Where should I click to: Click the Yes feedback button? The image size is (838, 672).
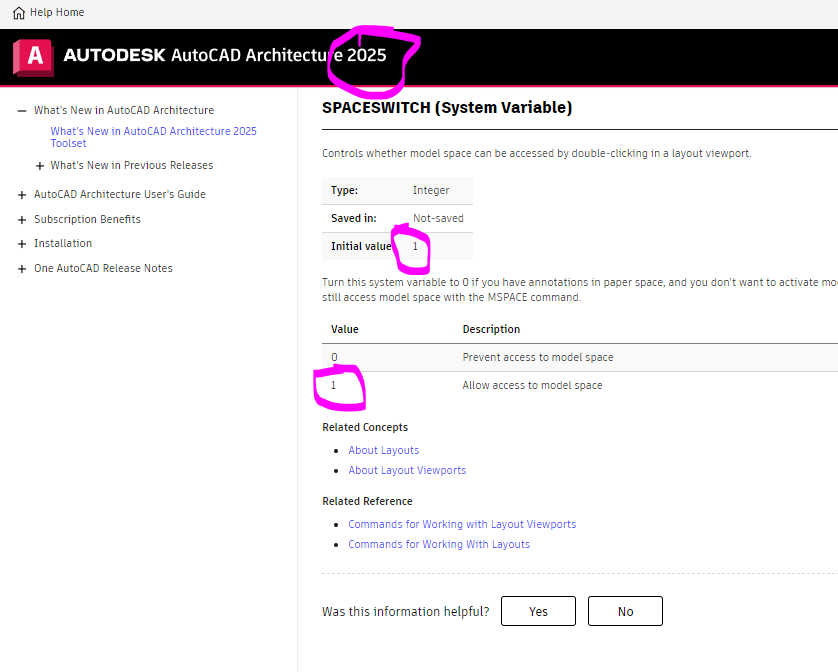(x=538, y=611)
